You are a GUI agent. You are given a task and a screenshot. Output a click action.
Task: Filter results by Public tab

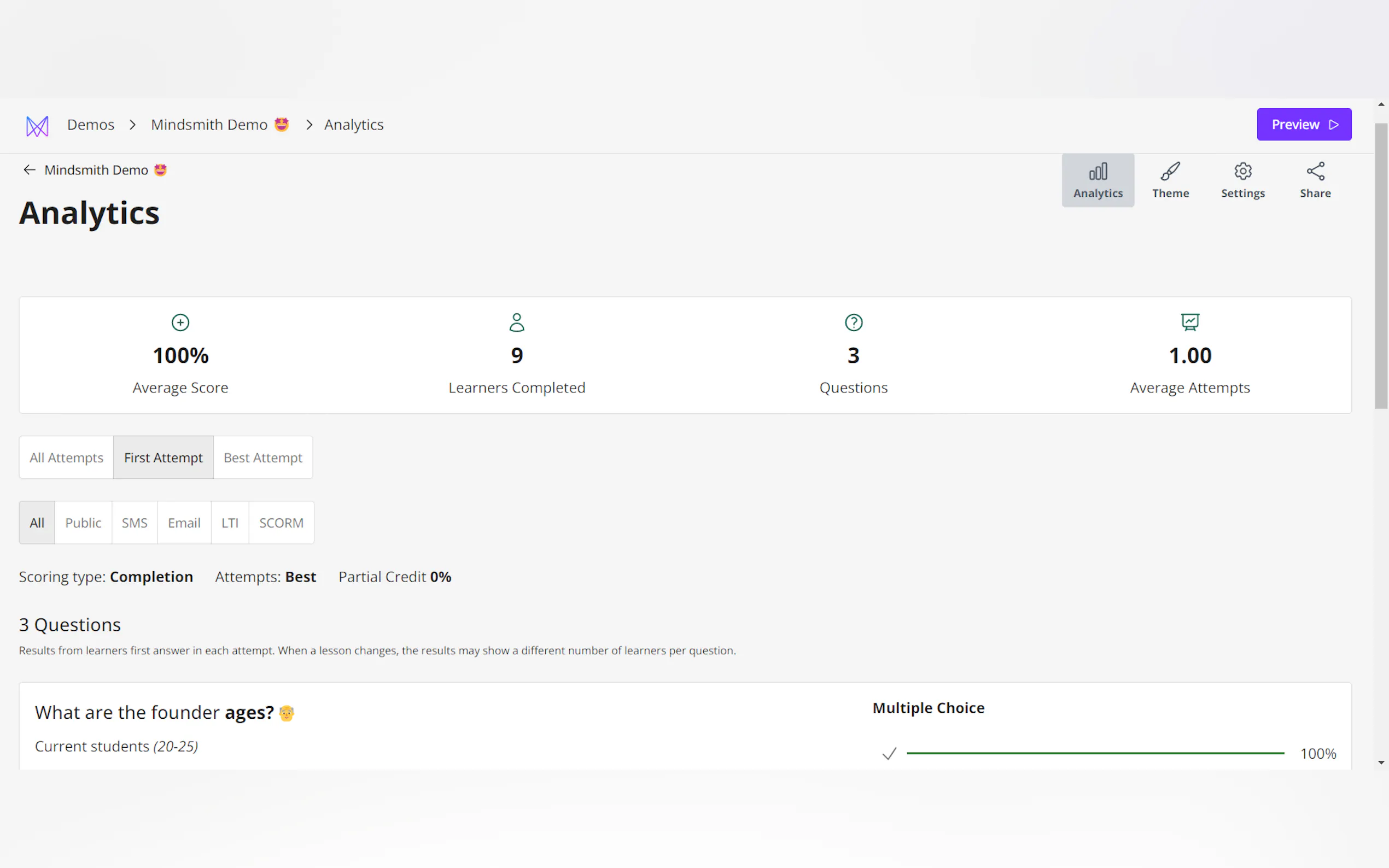[x=83, y=523]
